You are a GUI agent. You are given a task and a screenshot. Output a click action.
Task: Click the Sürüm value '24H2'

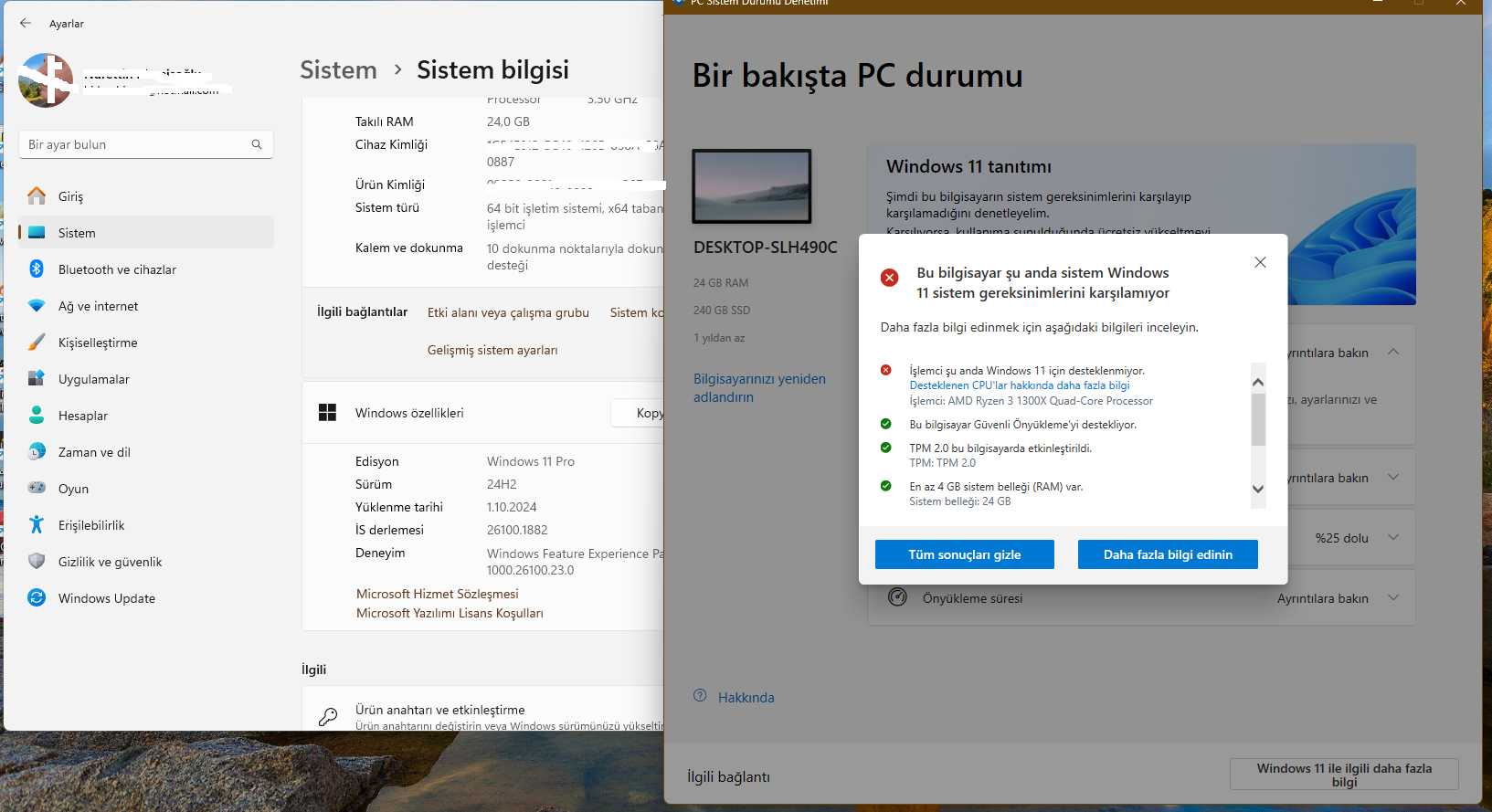502,484
